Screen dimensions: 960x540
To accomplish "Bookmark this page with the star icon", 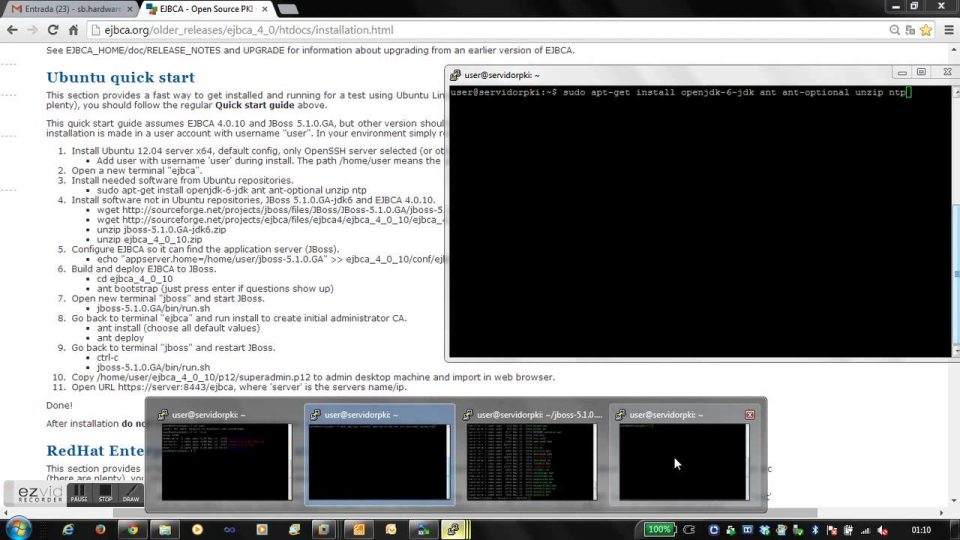I will tap(926, 30).
